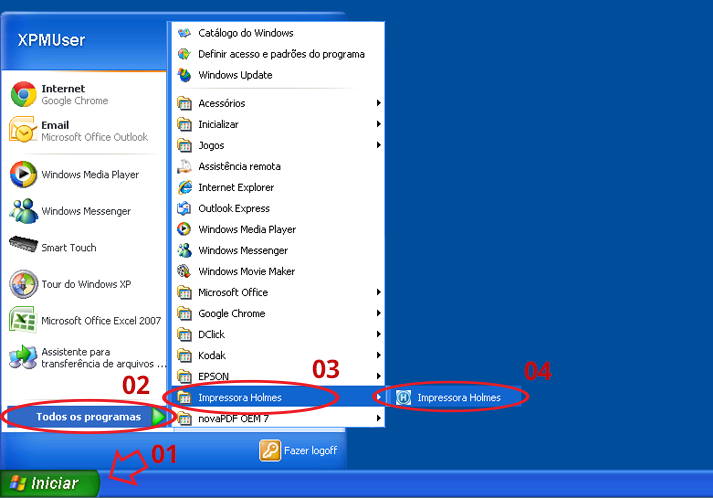Open the Microsoft Office menu entry
This screenshot has width=713, height=498.
279,292
